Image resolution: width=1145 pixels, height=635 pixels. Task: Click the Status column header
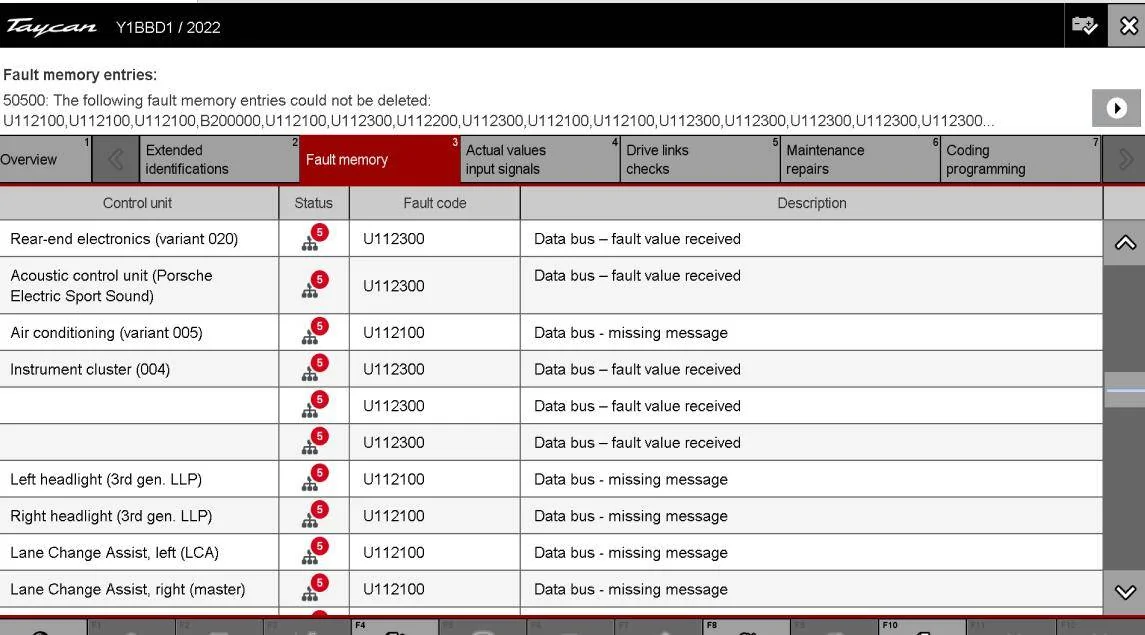(x=313, y=203)
